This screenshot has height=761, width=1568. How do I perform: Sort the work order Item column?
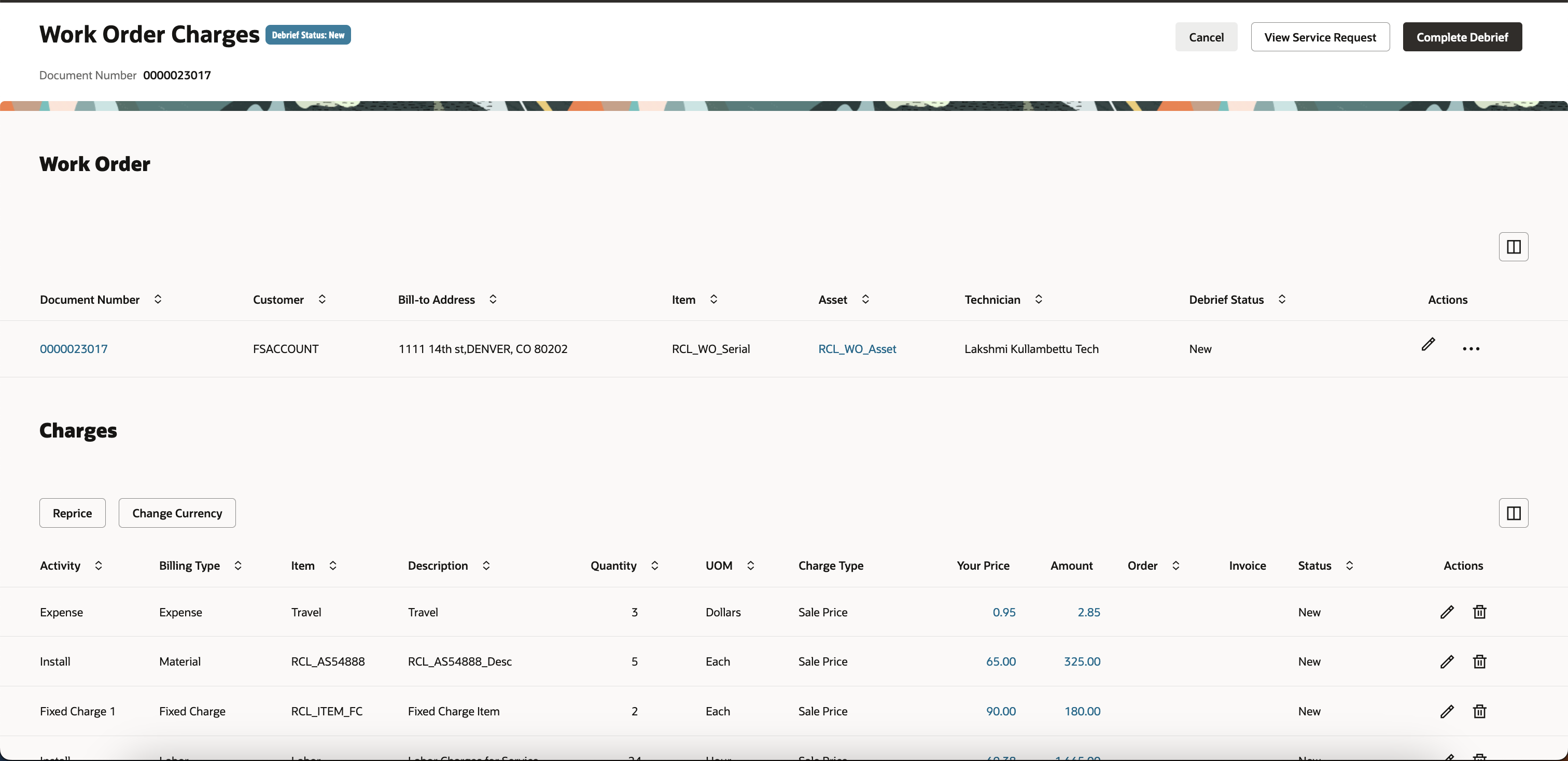(x=713, y=299)
